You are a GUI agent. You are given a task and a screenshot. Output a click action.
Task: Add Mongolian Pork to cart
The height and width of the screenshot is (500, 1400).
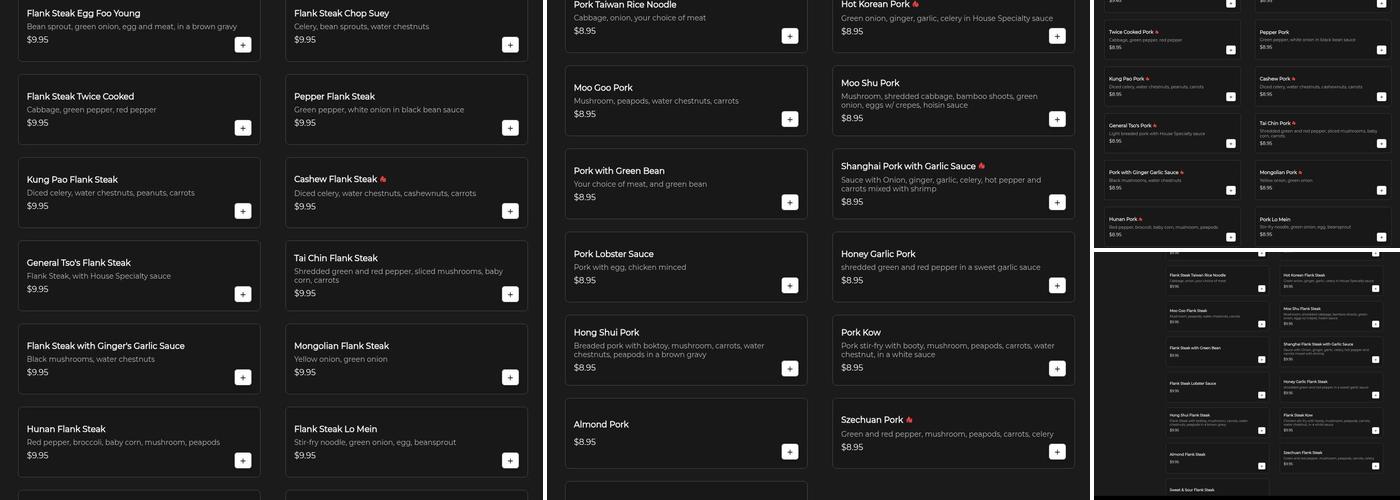(x=1382, y=190)
